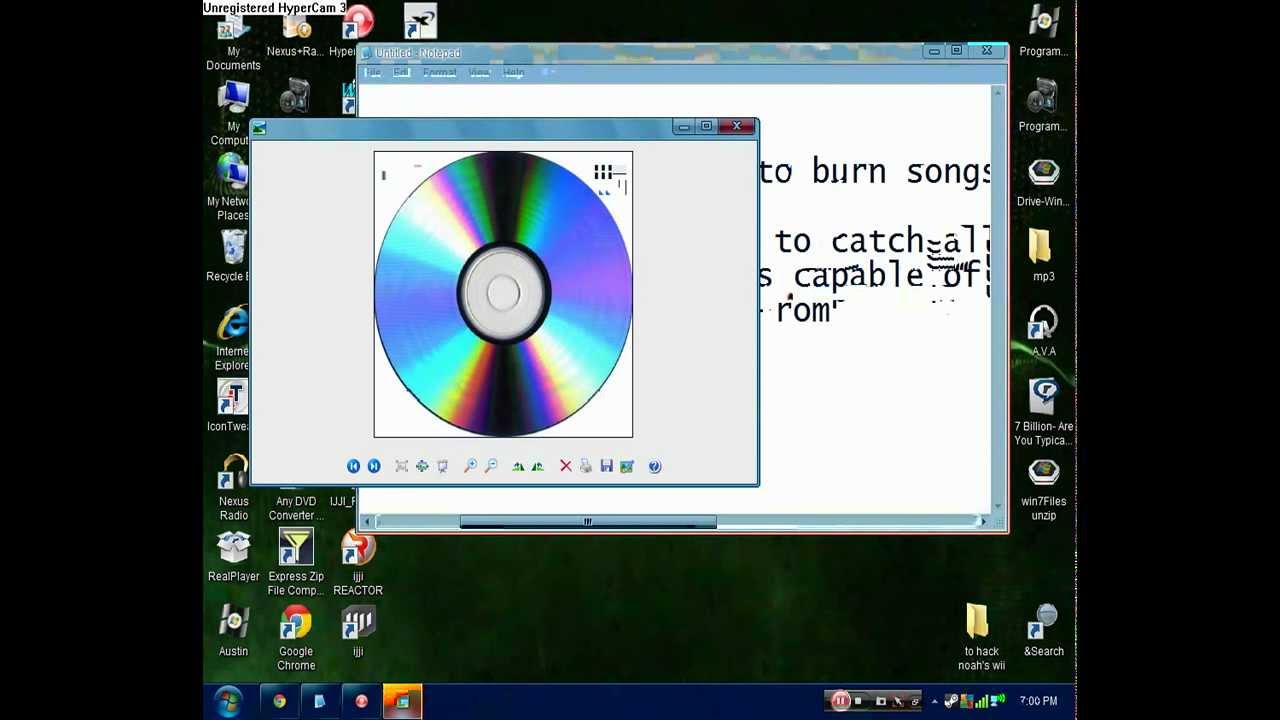This screenshot has height=720, width=1280.
Task: Print the picture from the viewer toolbar
Action: 586,466
